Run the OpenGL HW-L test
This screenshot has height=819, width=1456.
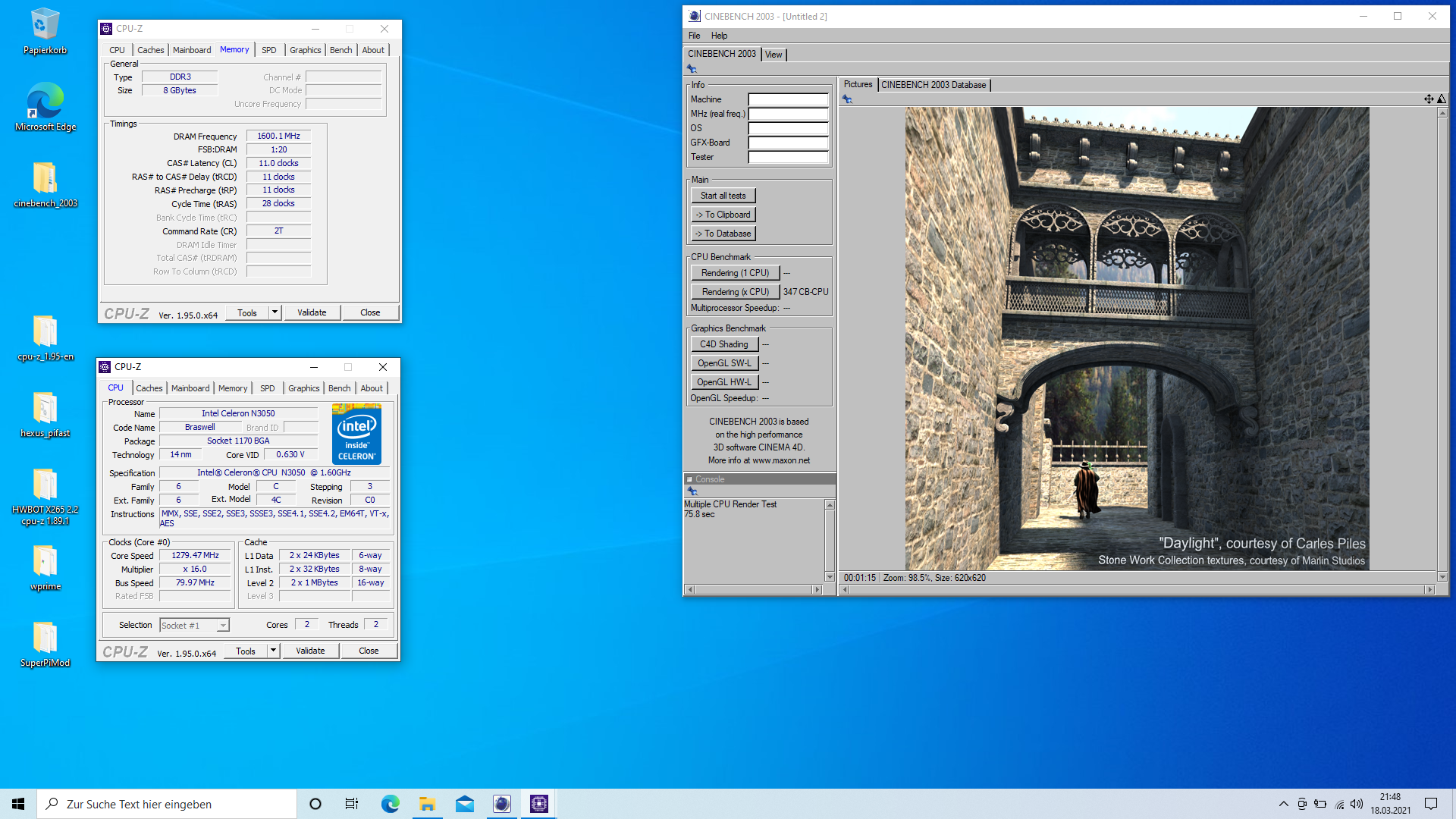click(724, 382)
